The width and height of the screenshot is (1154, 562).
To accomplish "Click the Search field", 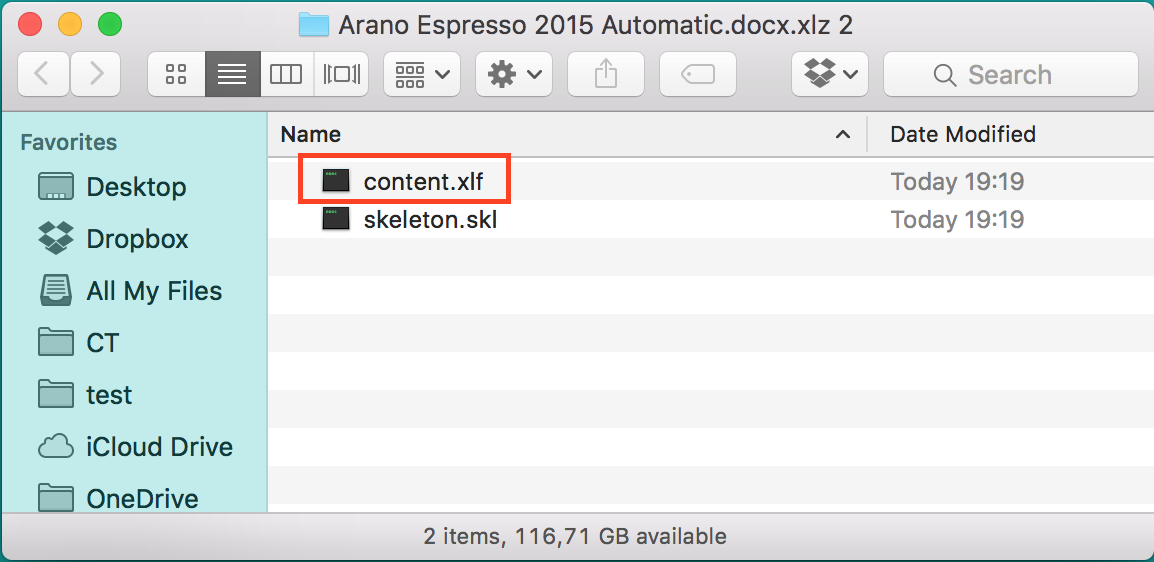I will point(1010,74).
